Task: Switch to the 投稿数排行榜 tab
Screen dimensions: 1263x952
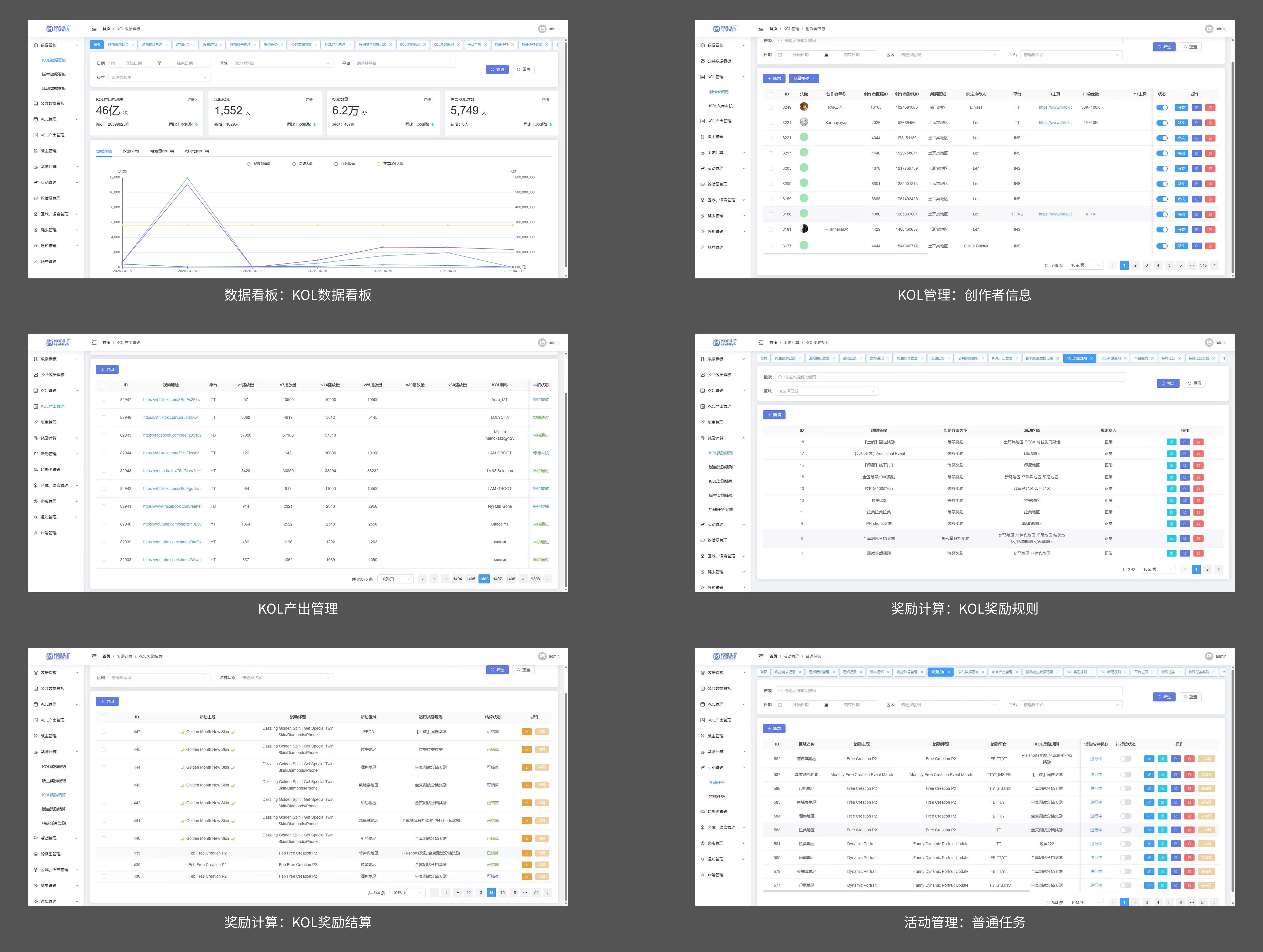Action: (197, 151)
